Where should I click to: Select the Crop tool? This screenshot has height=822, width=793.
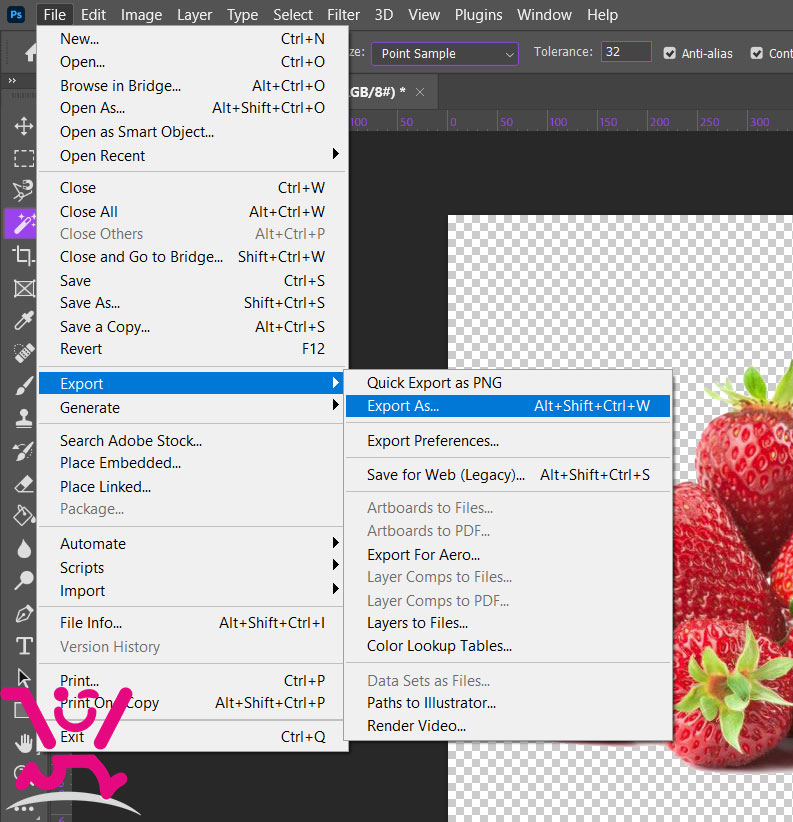(23, 255)
